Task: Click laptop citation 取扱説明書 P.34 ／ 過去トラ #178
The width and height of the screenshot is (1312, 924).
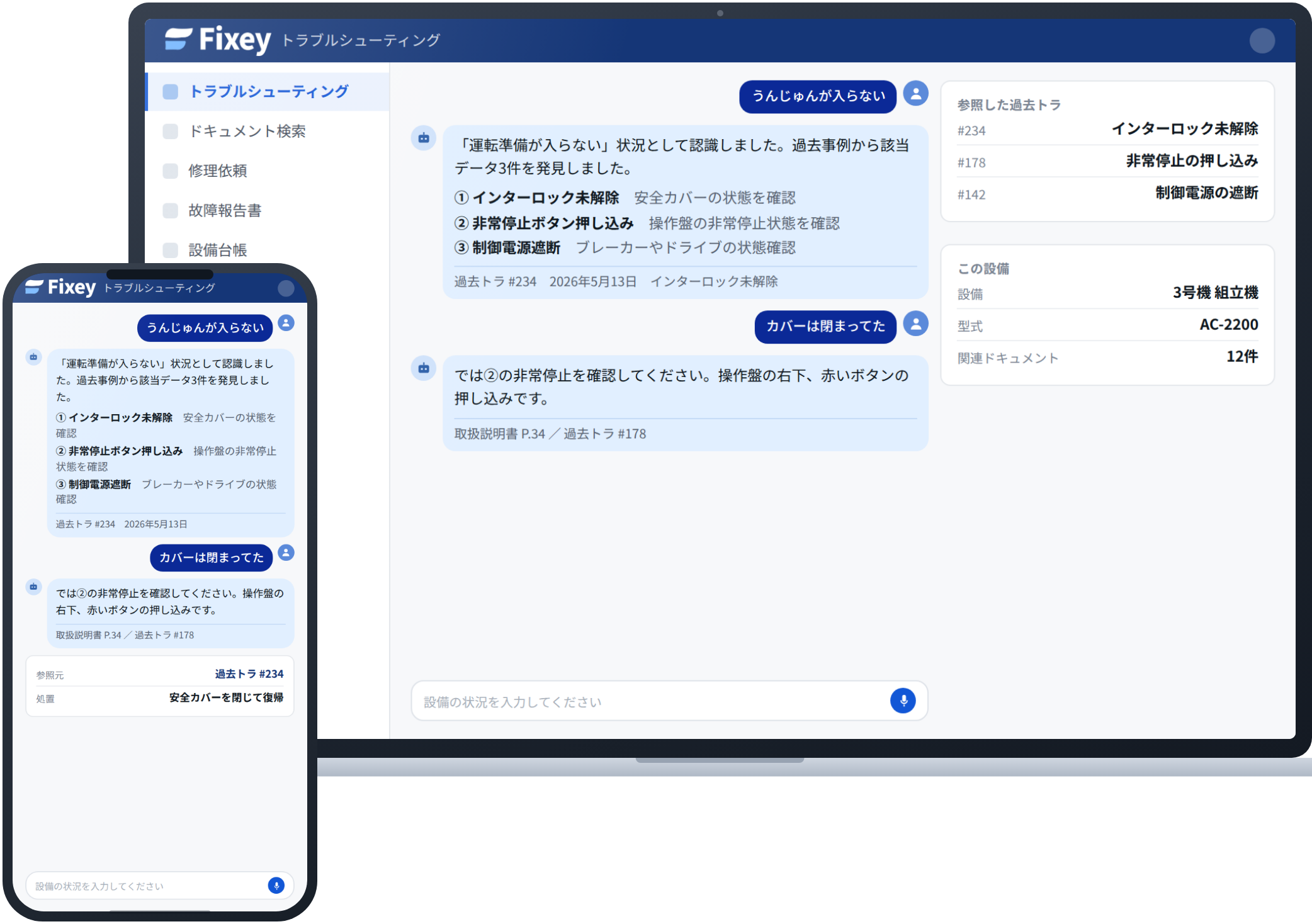Action: [x=550, y=434]
